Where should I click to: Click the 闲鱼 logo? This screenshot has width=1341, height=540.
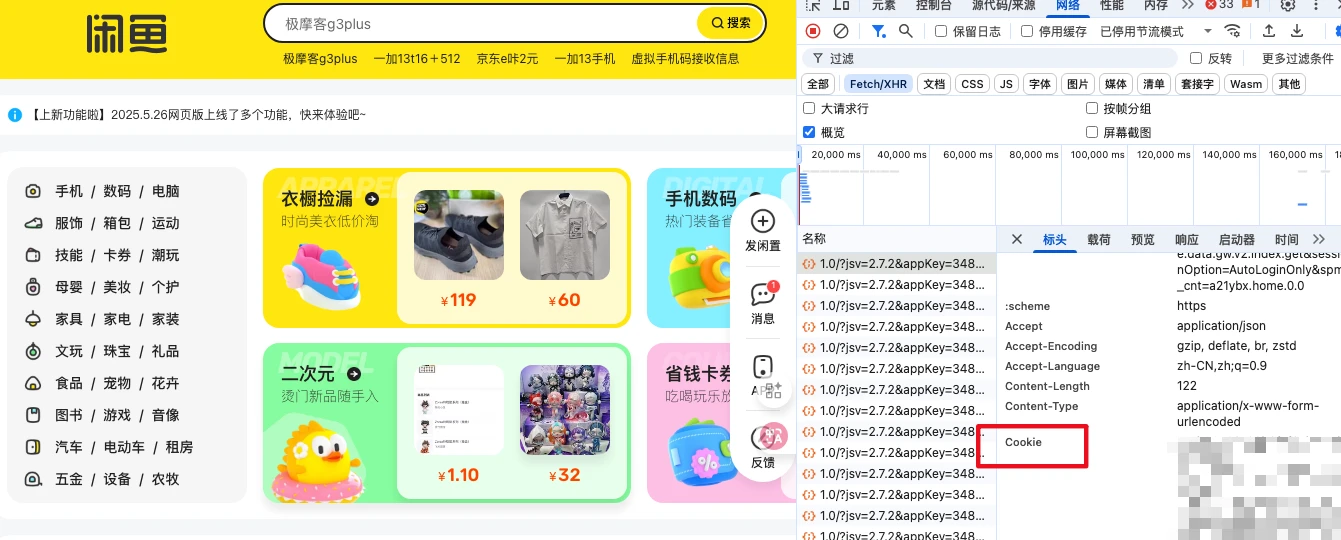click(126, 34)
